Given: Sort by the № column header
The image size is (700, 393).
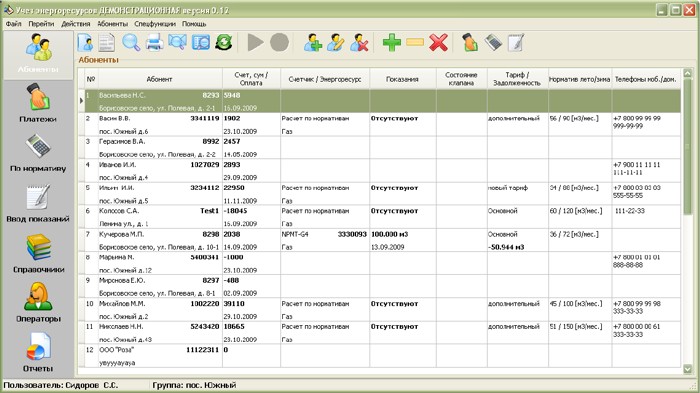Looking at the screenshot, I should point(91,79).
